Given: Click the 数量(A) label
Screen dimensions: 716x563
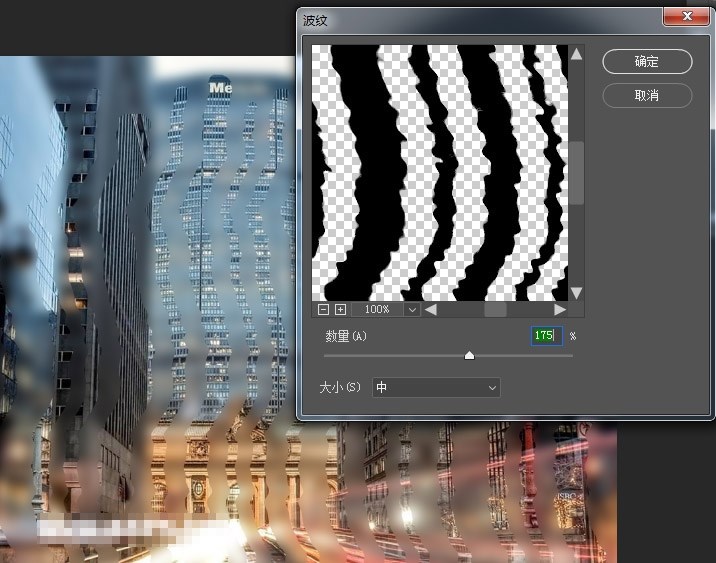Looking at the screenshot, I should tap(346, 337).
